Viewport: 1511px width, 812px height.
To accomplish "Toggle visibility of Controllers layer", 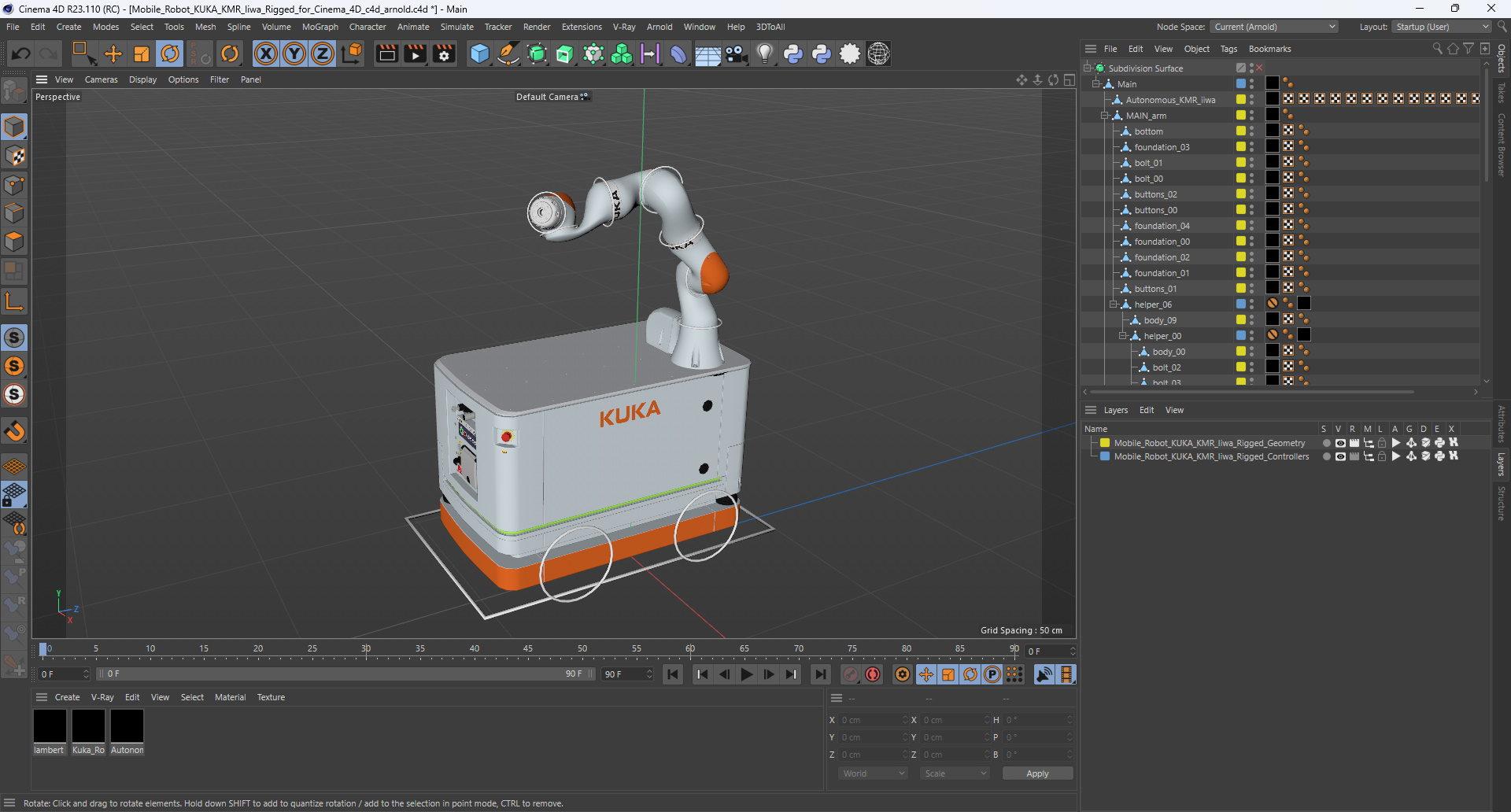I will (1340, 456).
